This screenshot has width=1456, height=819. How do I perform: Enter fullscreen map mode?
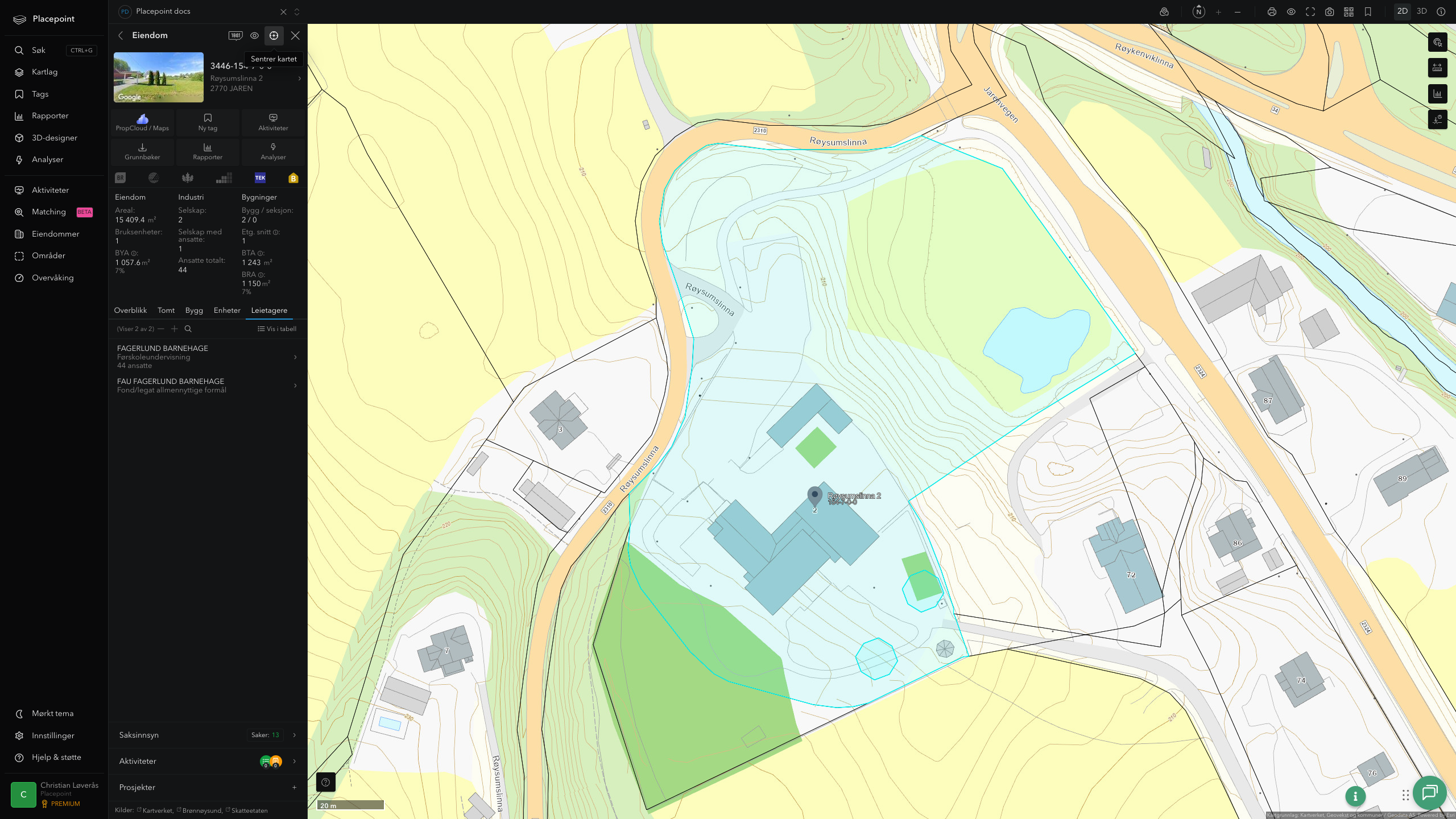click(1310, 12)
